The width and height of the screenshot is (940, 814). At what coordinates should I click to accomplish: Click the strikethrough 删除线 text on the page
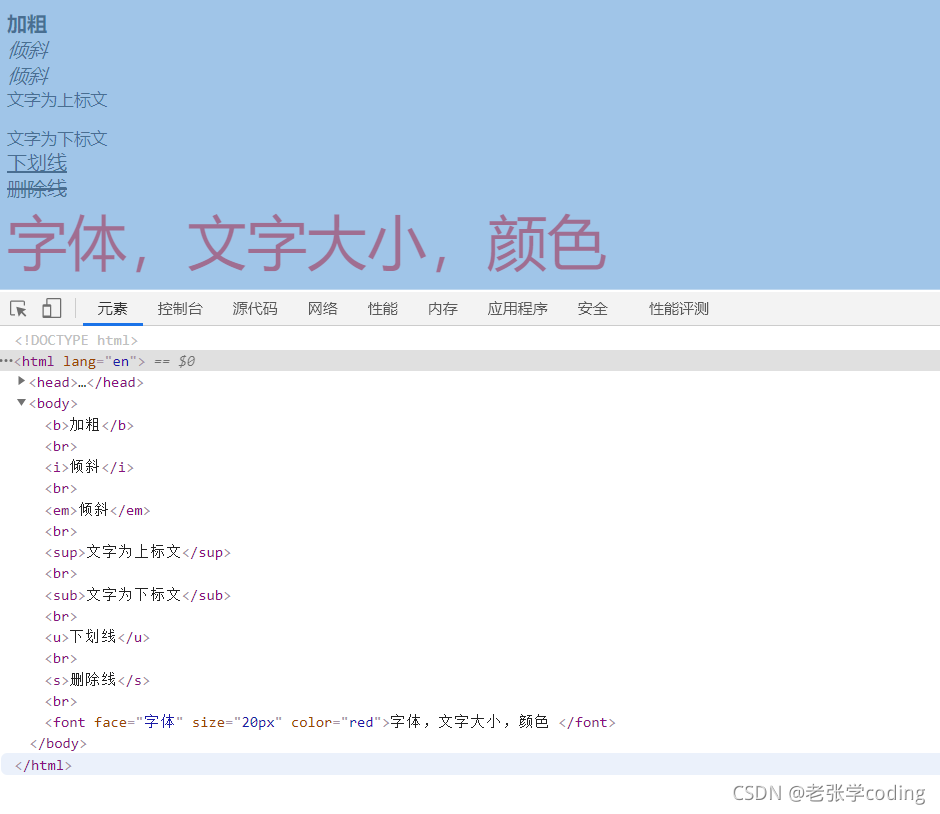tap(36, 188)
